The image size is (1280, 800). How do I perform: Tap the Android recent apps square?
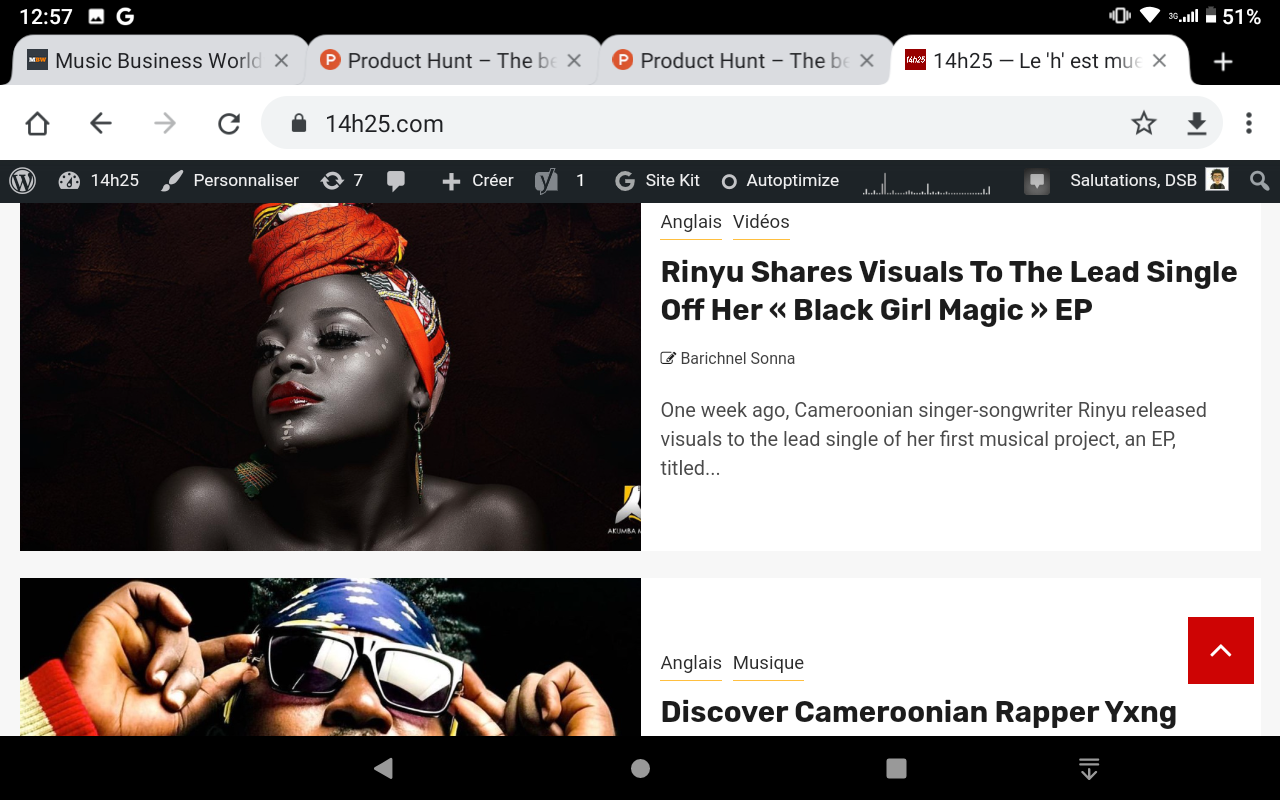click(896, 768)
